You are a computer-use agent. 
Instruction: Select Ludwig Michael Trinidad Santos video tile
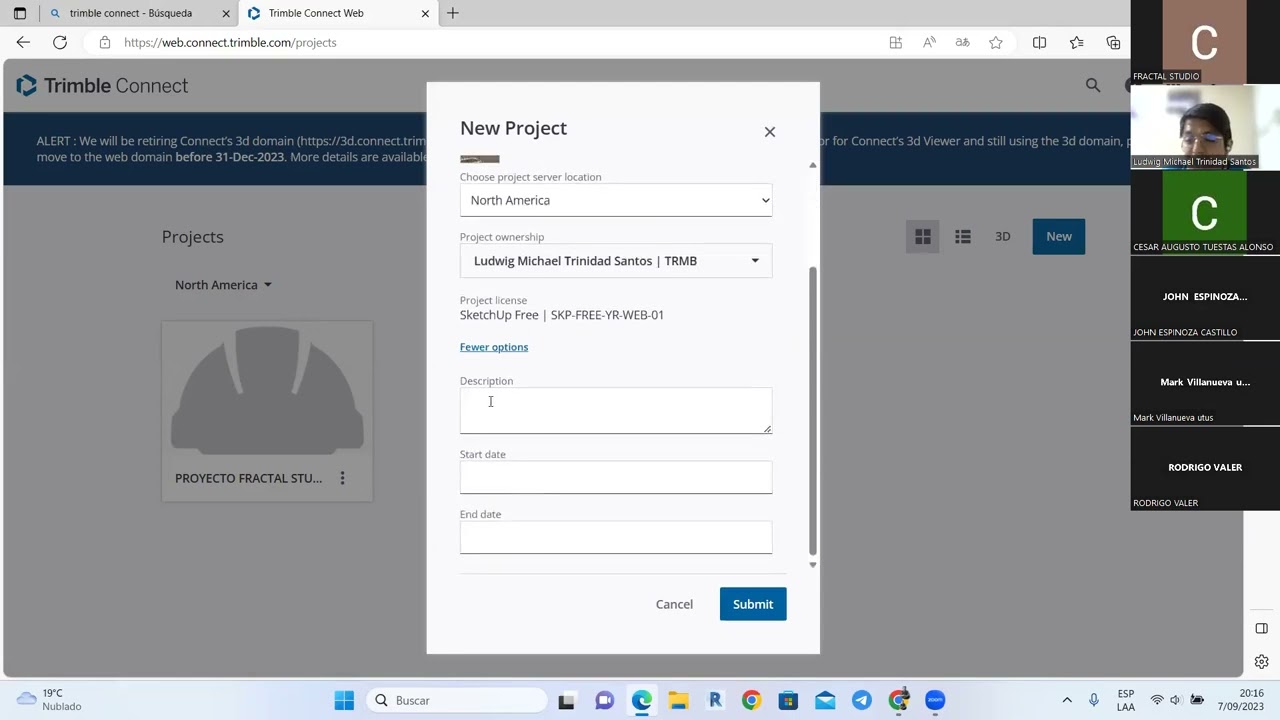click(x=1205, y=128)
